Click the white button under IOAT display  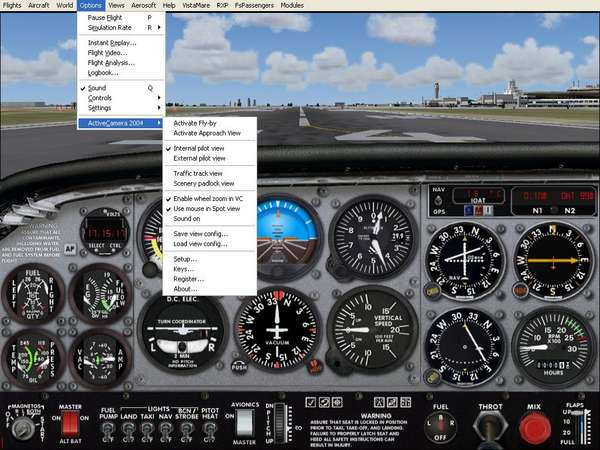487,210
